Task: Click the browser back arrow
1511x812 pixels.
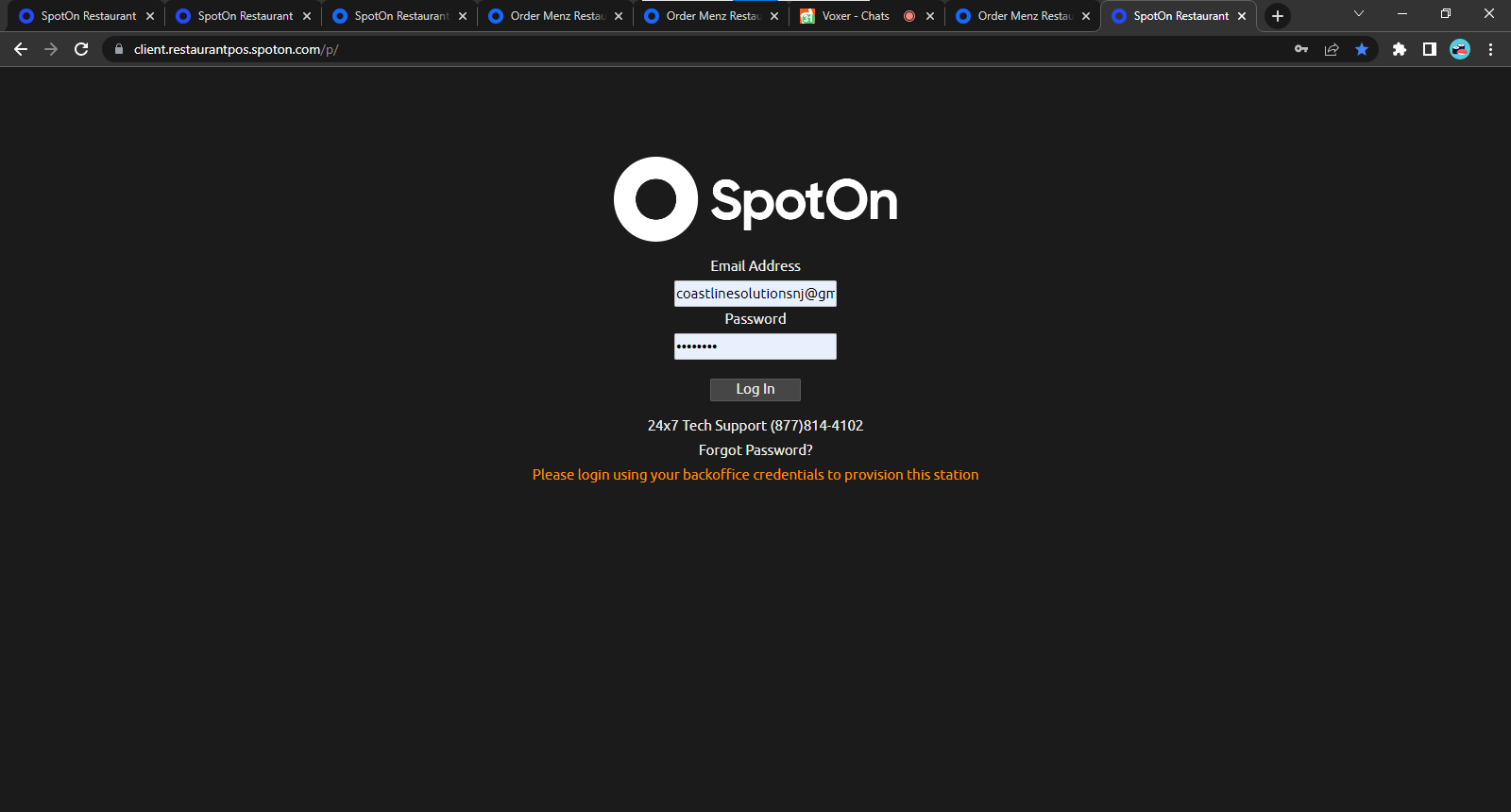Action: 21,49
